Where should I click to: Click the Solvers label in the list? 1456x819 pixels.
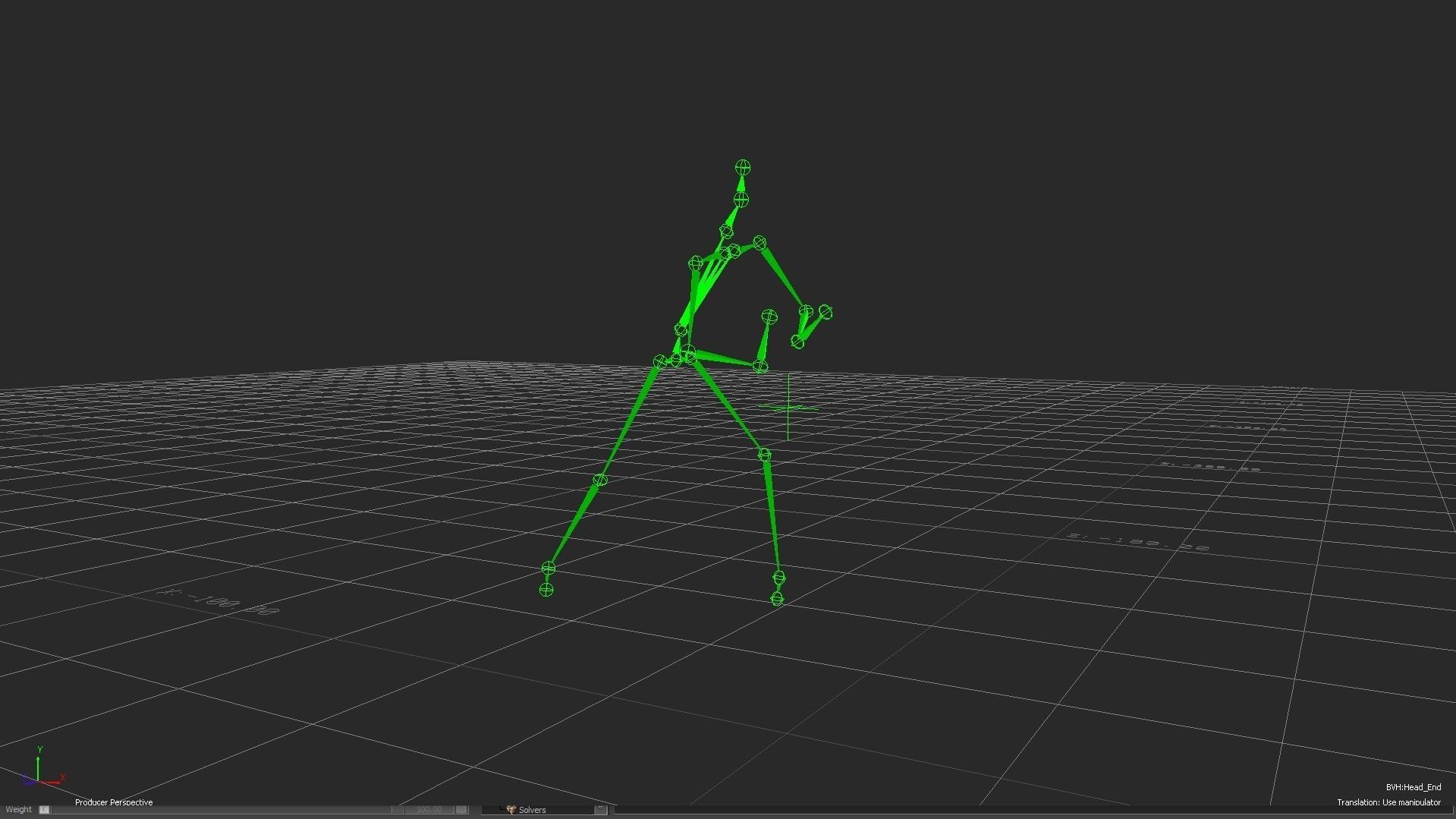coord(533,810)
